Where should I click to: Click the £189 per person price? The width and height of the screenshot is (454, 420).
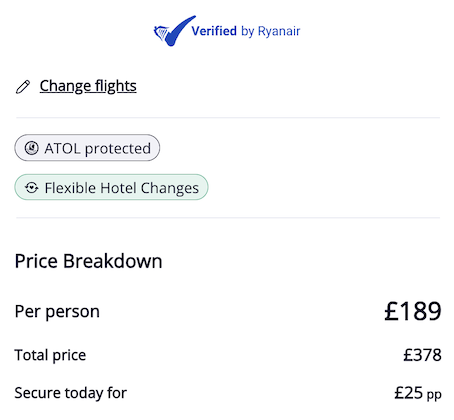(x=413, y=311)
